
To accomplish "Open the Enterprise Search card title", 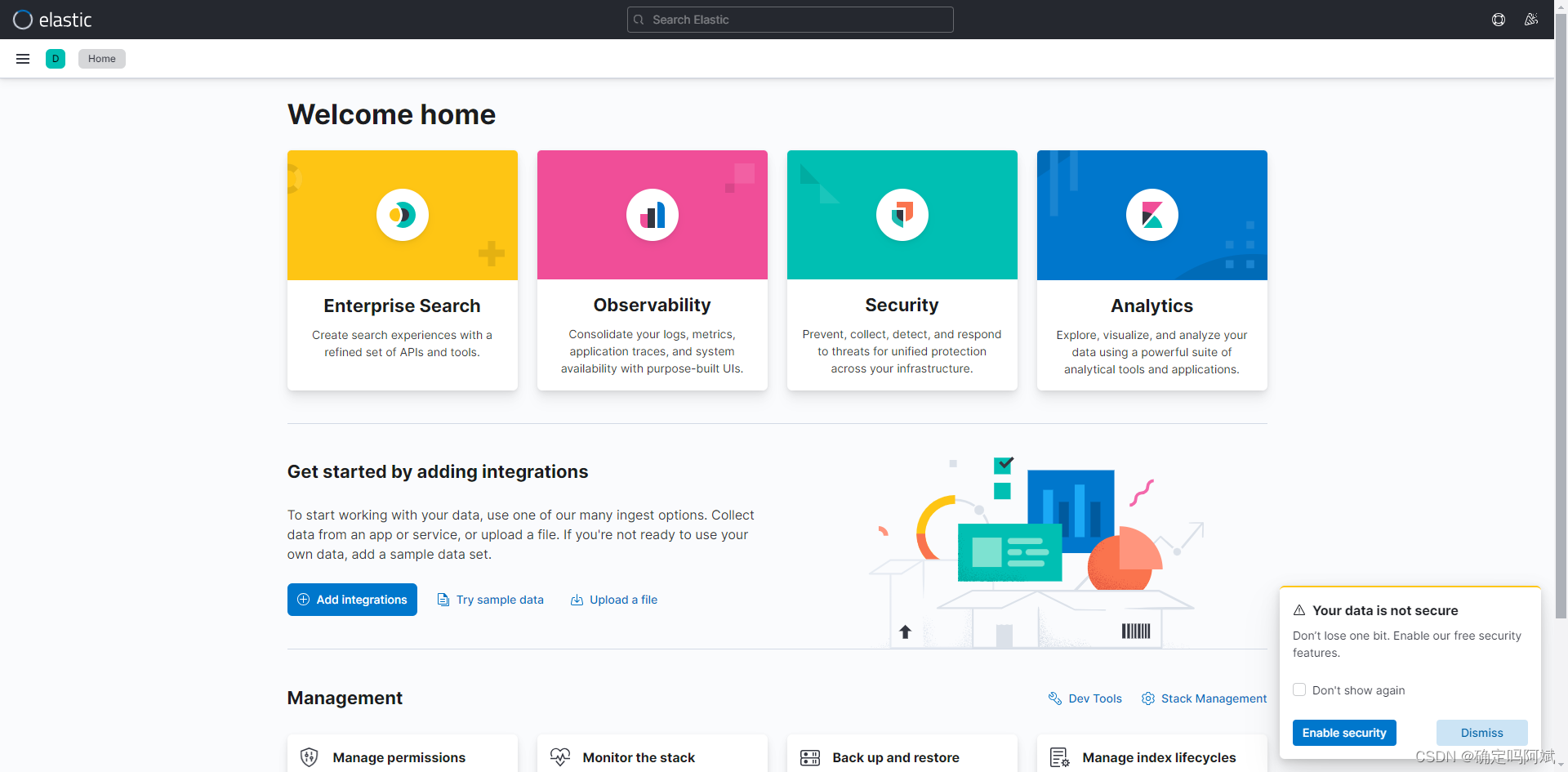I will 402,306.
